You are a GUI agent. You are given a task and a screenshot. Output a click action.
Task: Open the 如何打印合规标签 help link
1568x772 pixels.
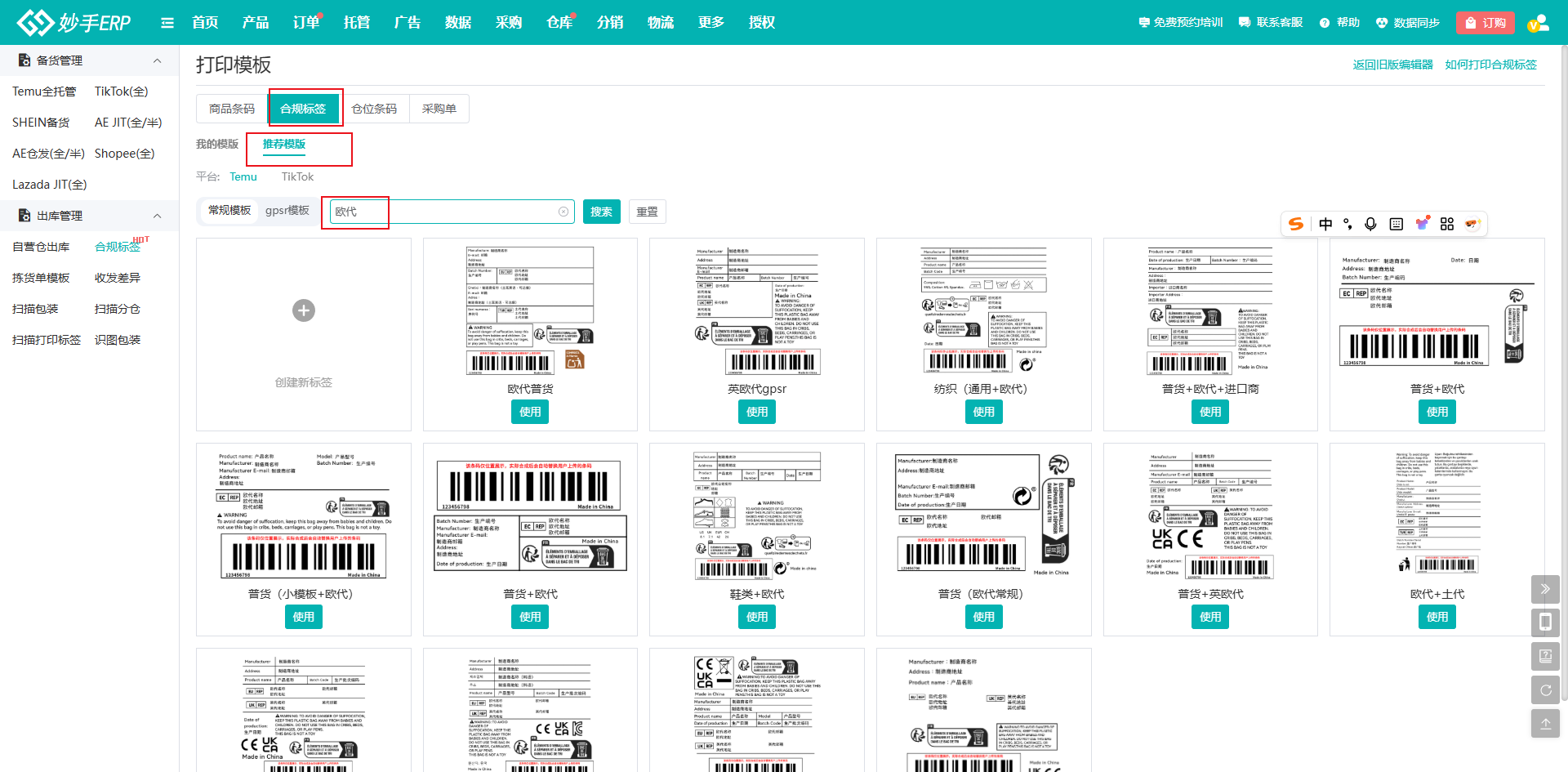[1490, 65]
